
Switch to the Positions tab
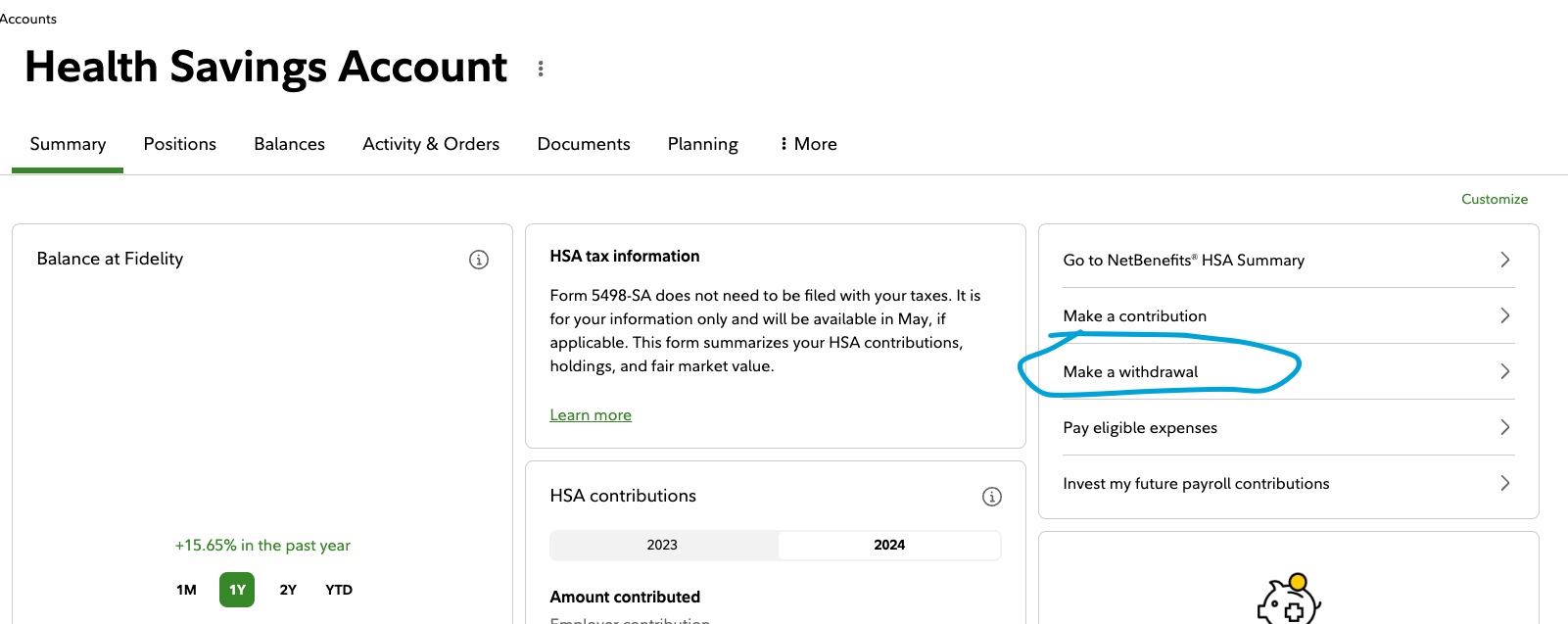coord(180,144)
